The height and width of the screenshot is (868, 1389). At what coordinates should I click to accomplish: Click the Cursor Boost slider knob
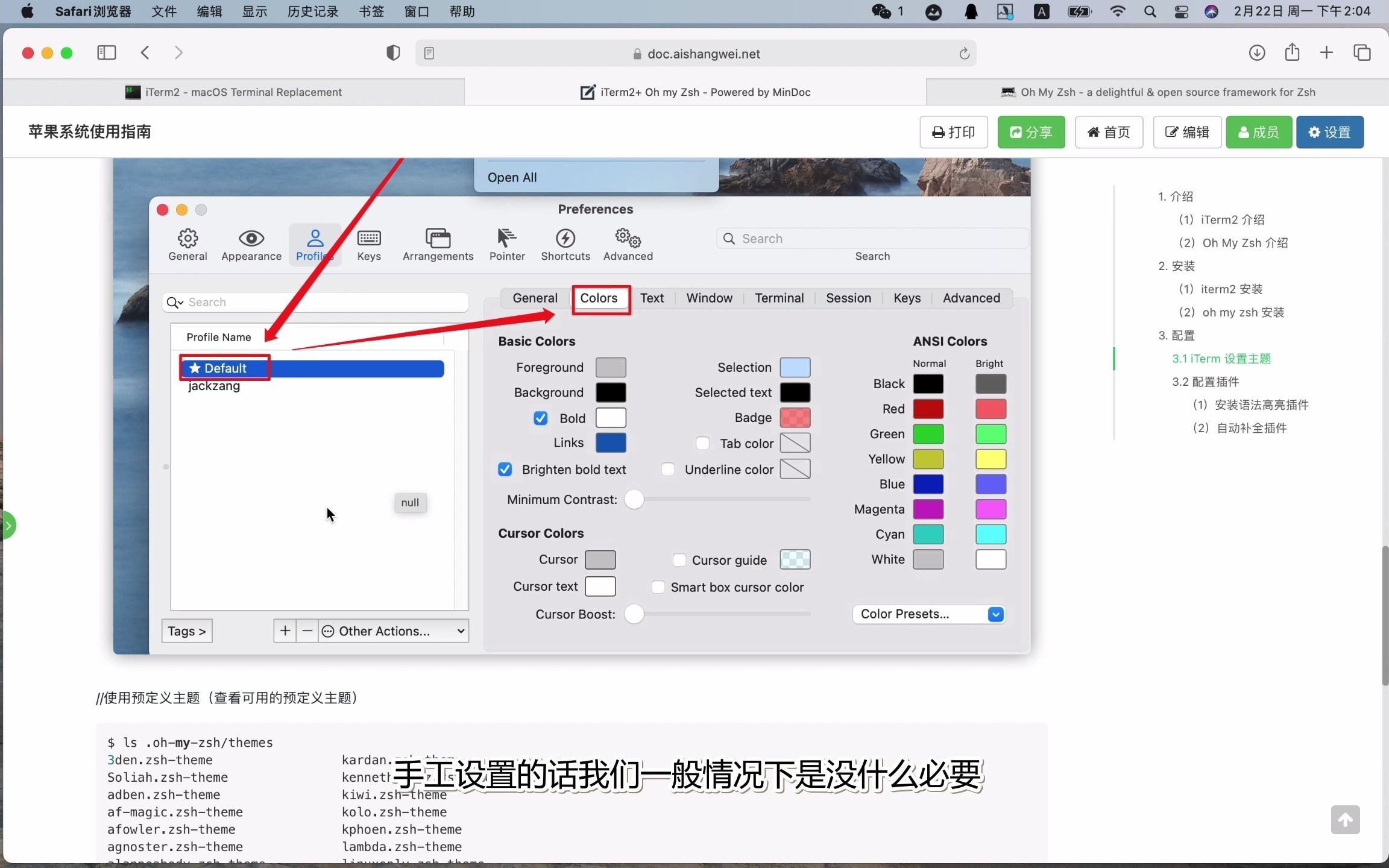(634, 614)
